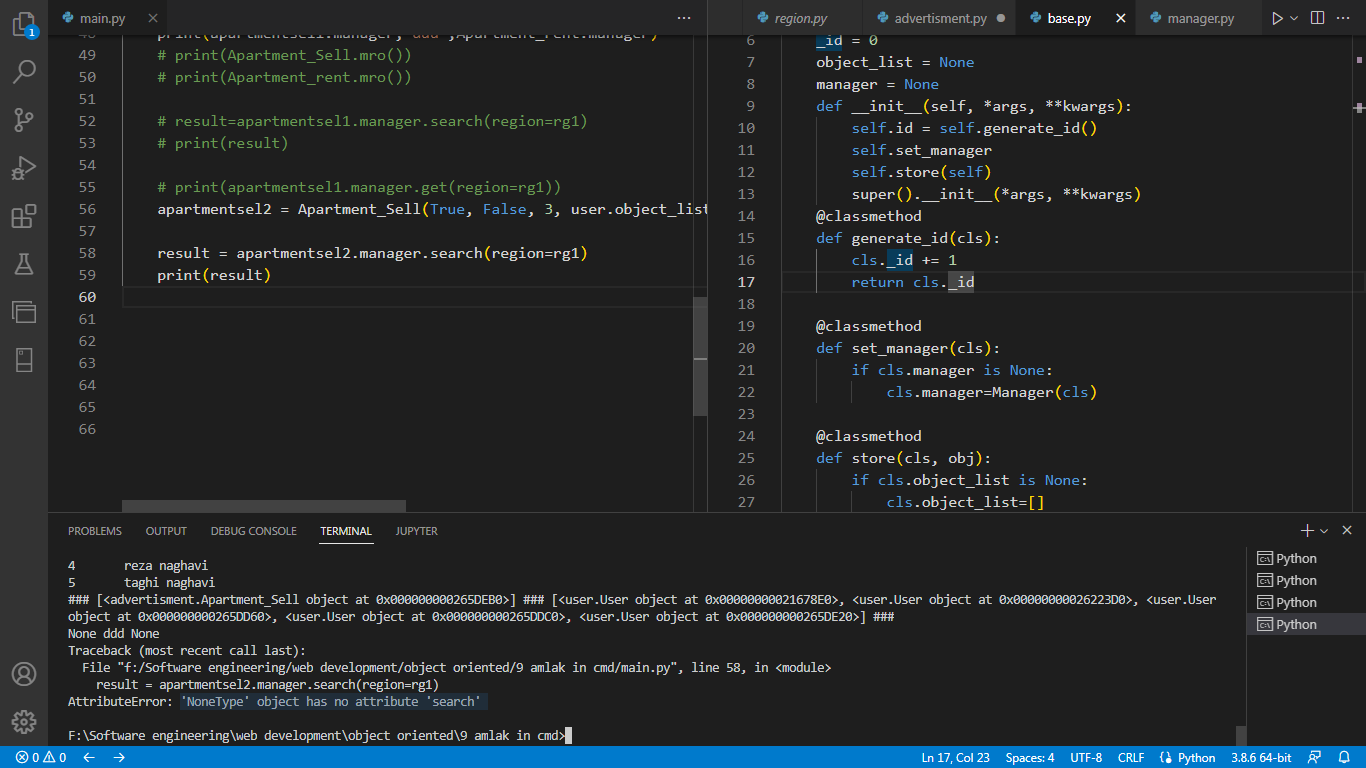The height and width of the screenshot is (768, 1366).
Task: Go back with status bar left arrow
Action: click(88, 757)
